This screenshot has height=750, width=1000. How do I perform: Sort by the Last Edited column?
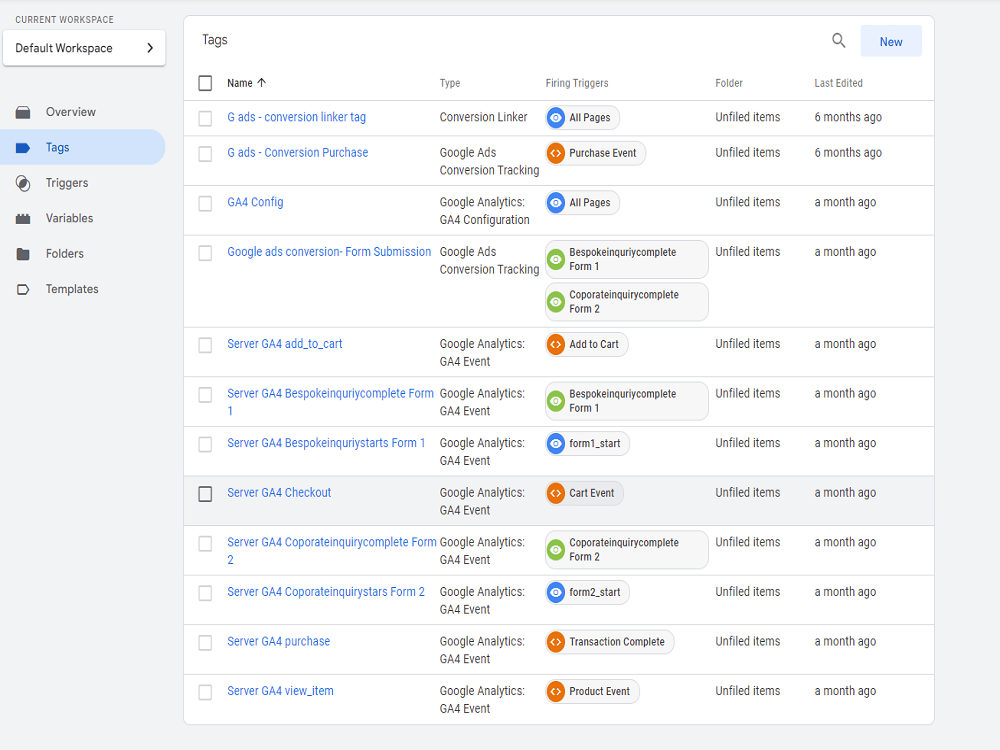pyautogui.click(x=838, y=83)
